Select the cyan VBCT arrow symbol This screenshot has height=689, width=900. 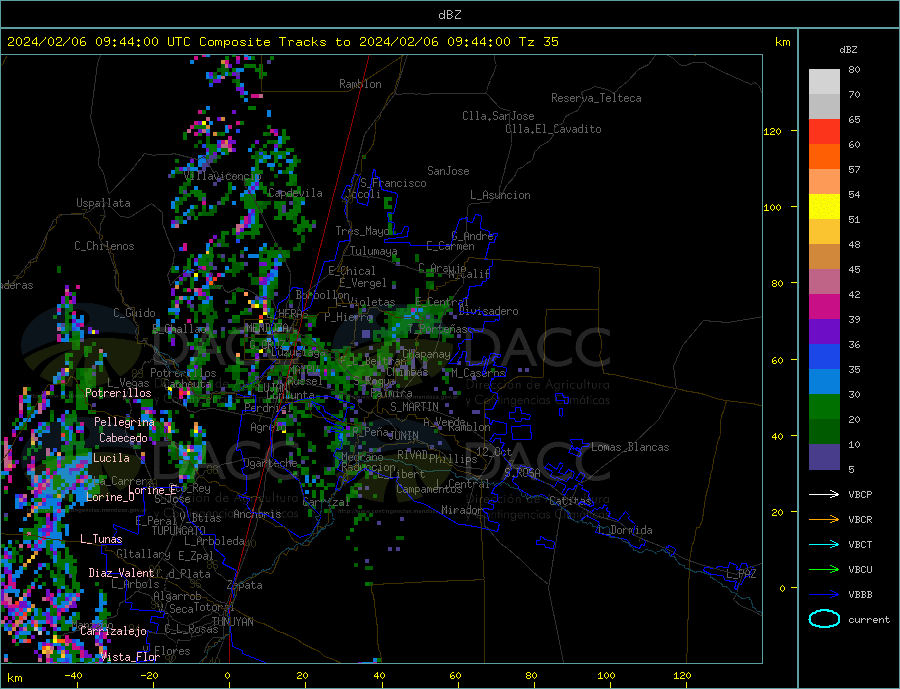824,544
